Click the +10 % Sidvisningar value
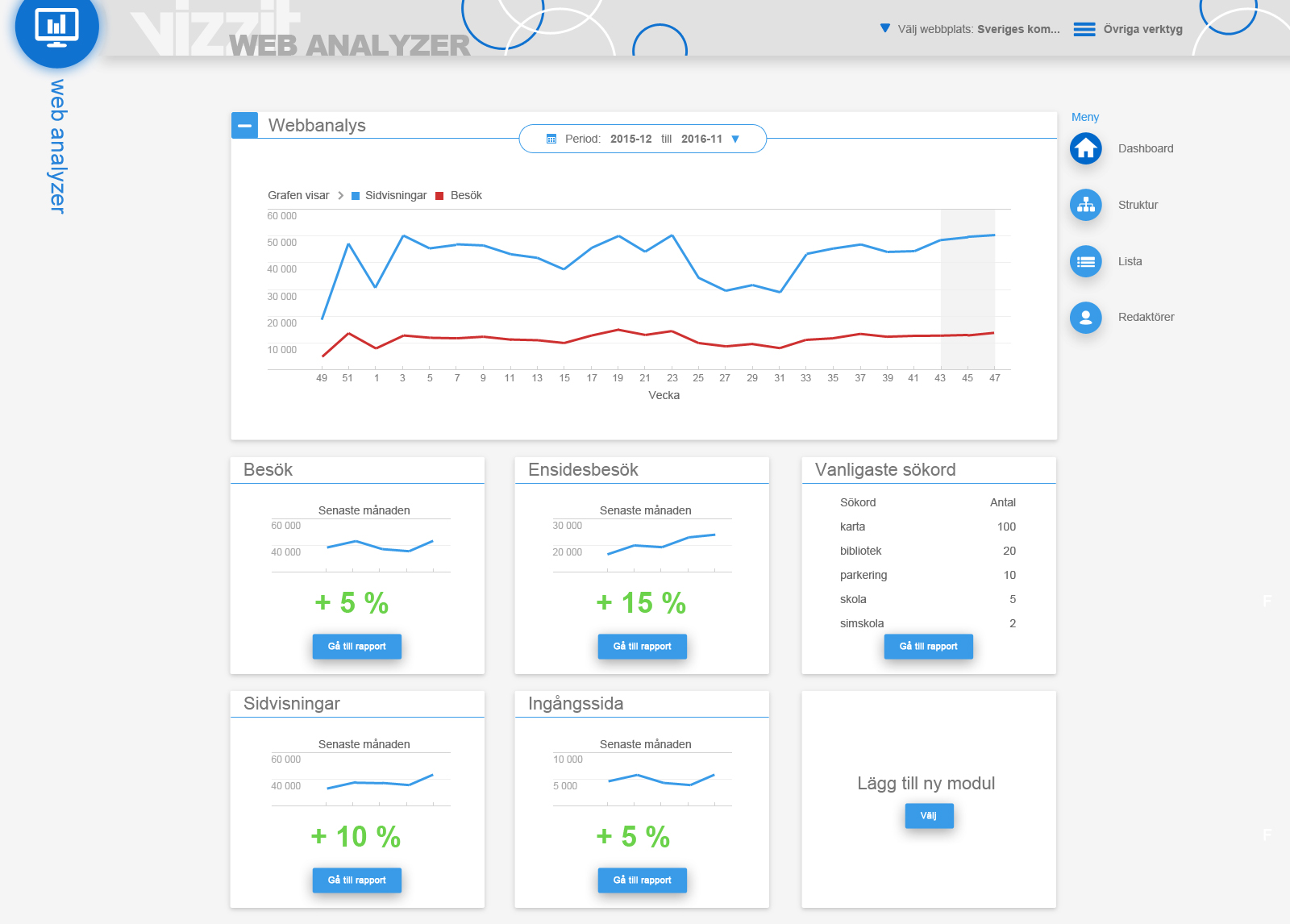 (356, 837)
